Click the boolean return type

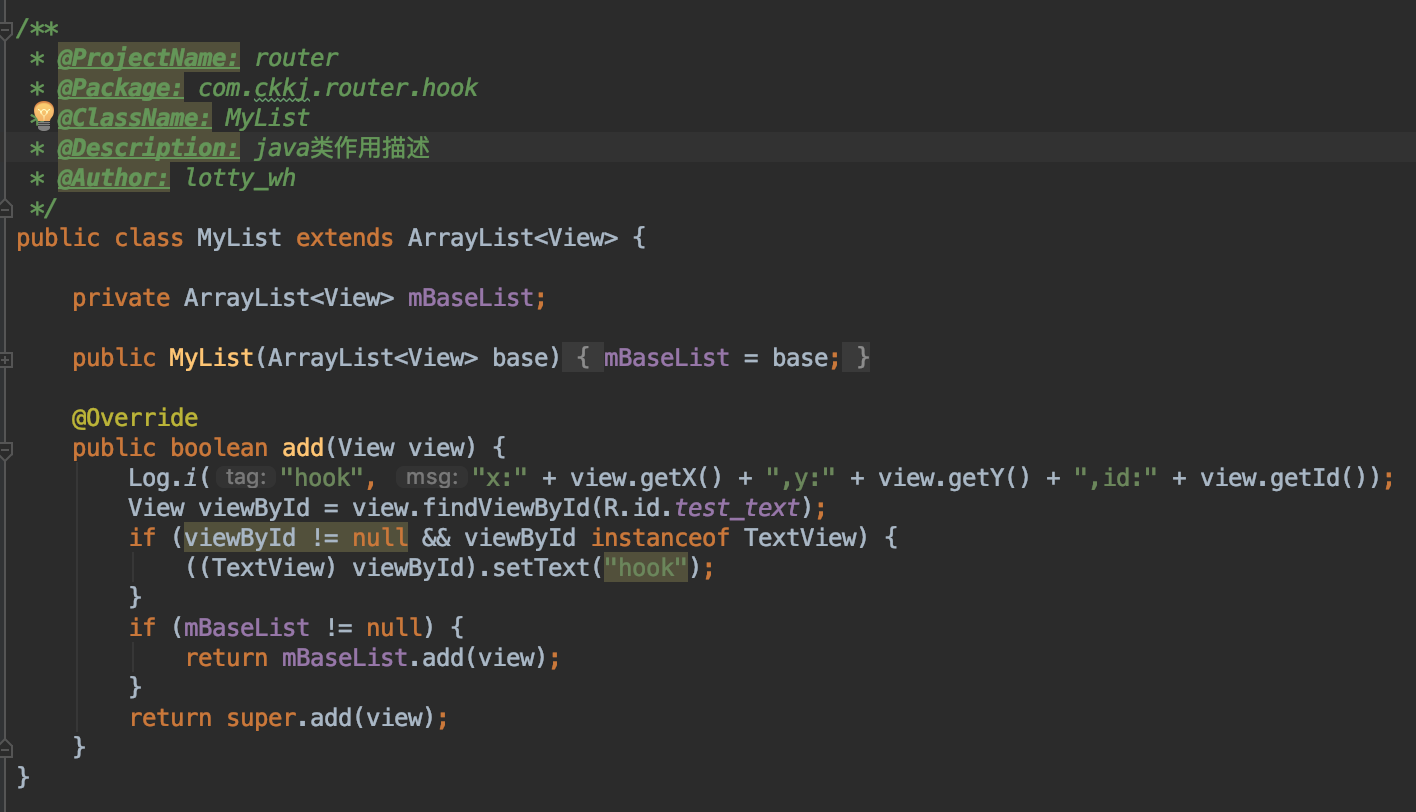tap(219, 448)
